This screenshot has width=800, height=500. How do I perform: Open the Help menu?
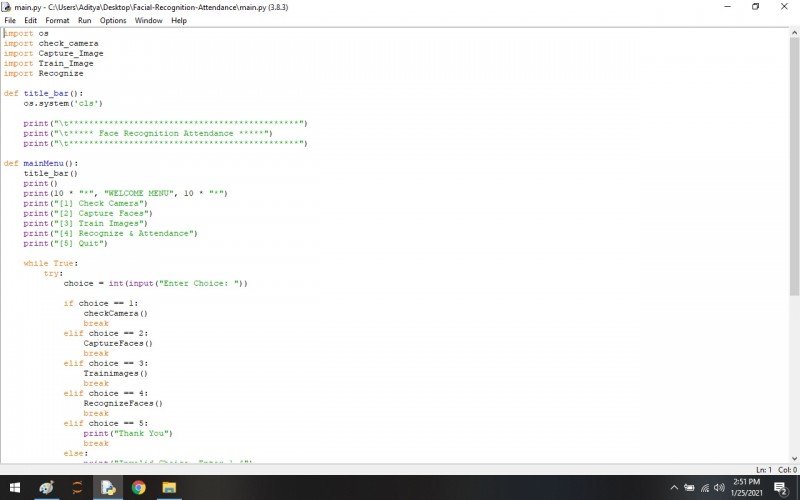click(179, 20)
